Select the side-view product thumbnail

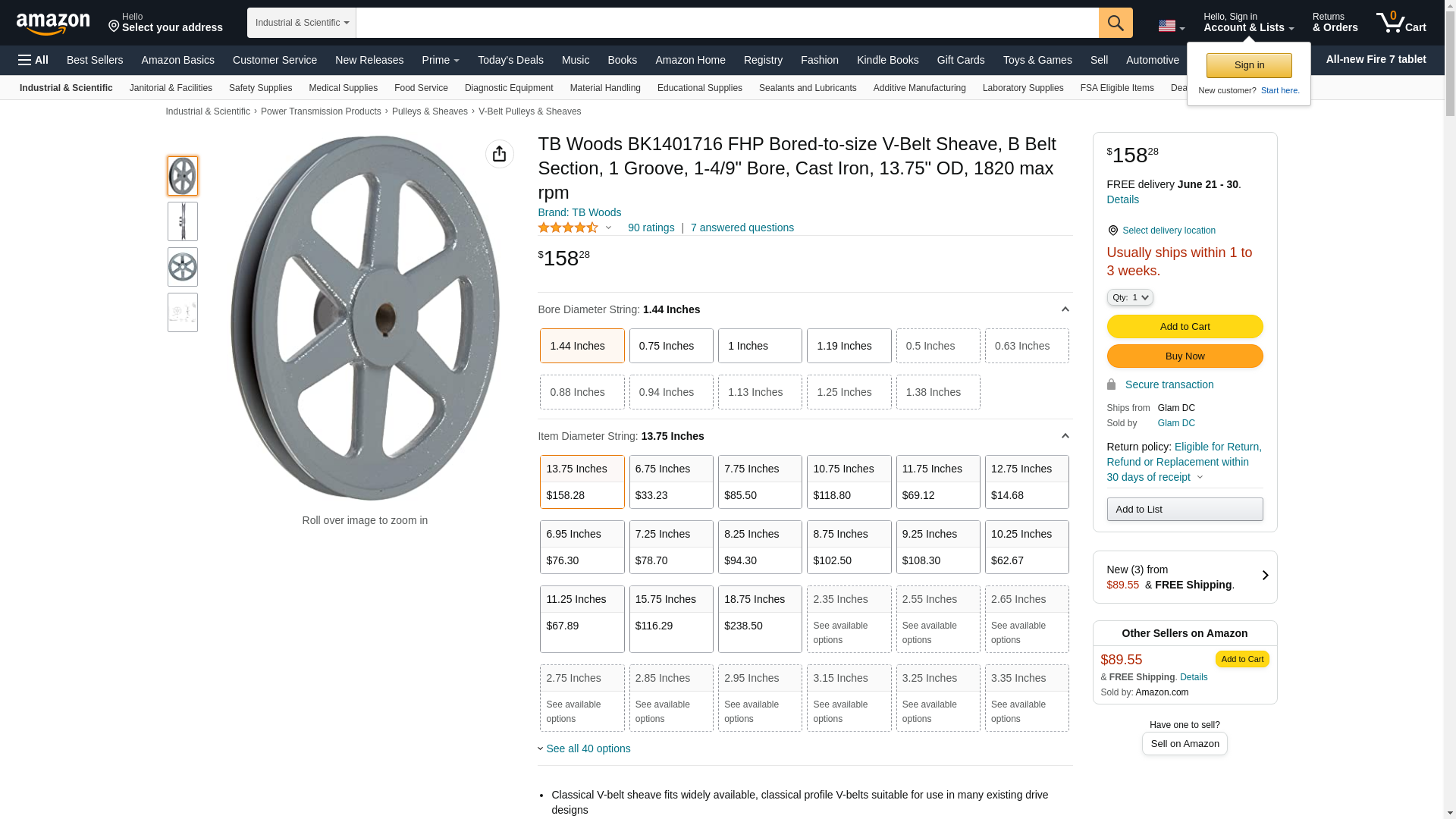pyautogui.click(x=183, y=221)
